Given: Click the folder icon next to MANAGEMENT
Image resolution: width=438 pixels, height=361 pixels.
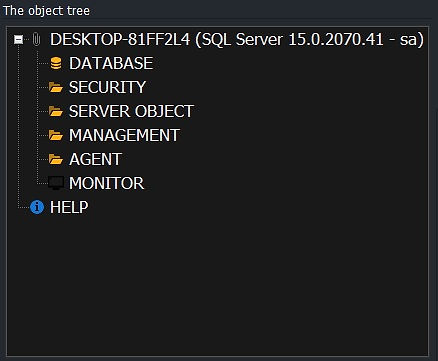Looking at the screenshot, I should click(x=56, y=135).
